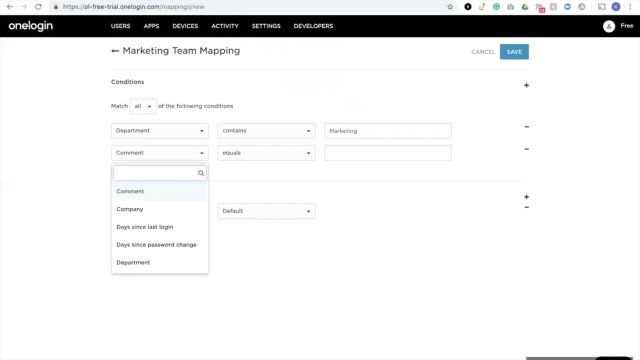Click the browser forward arrow
This screenshot has height=360, width=640.
click(x=24, y=7)
